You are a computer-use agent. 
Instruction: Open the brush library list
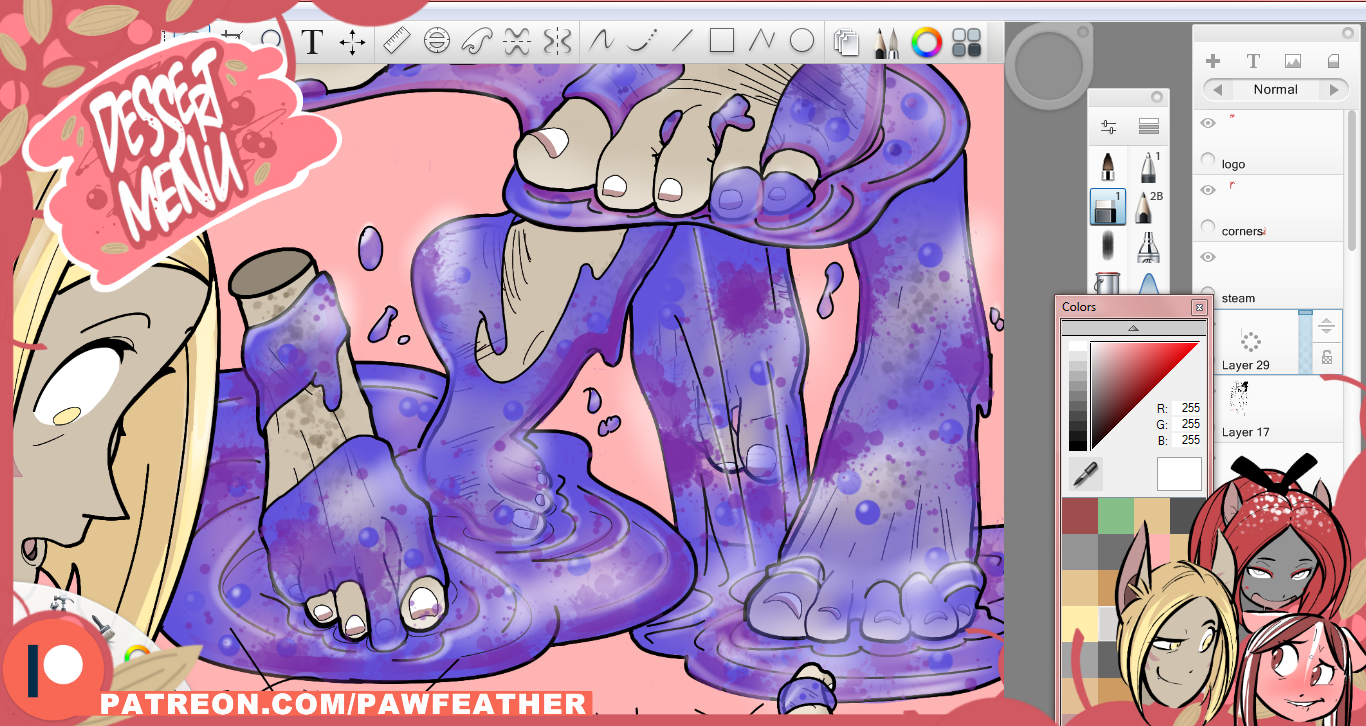1148,127
